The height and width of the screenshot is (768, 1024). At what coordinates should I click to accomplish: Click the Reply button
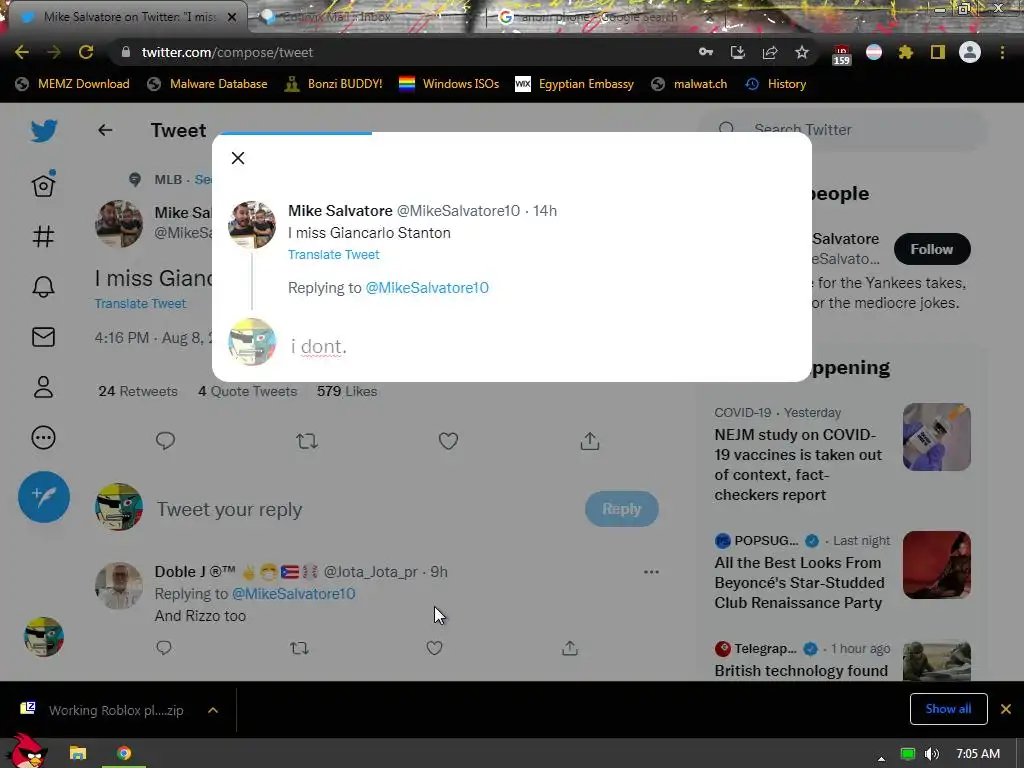(622, 509)
